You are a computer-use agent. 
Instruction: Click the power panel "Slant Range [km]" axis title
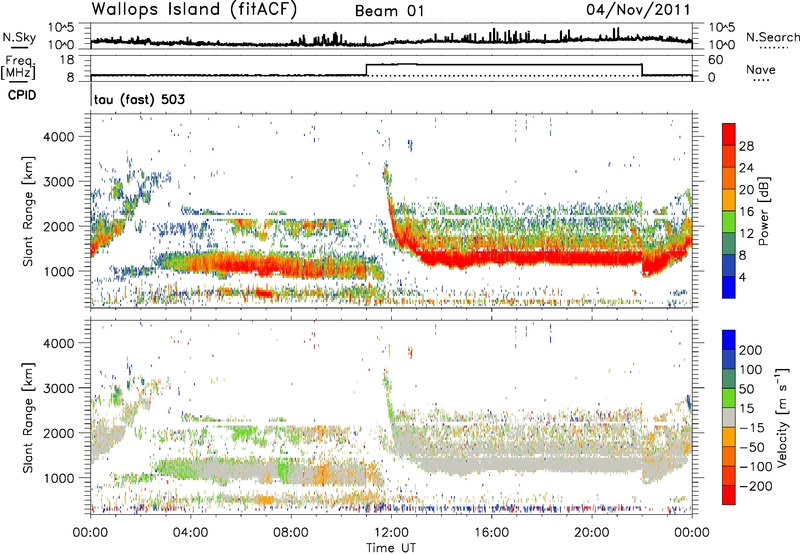(x=28, y=211)
